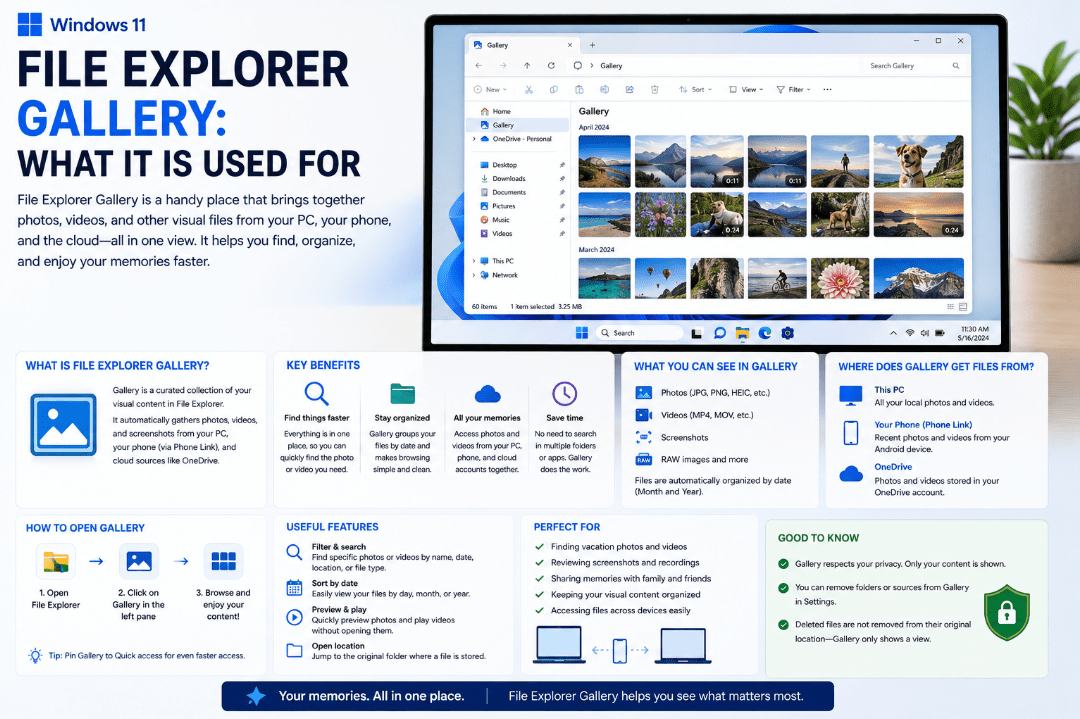
Task: Click the 'March 2024' group heading
Action: 596,250
